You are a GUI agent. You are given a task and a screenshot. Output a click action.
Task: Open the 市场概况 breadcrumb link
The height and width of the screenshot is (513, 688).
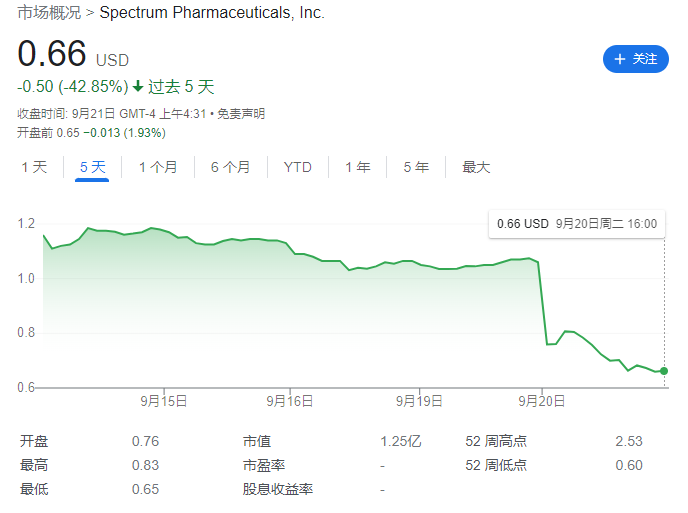pyautogui.click(x=49, y=13)
